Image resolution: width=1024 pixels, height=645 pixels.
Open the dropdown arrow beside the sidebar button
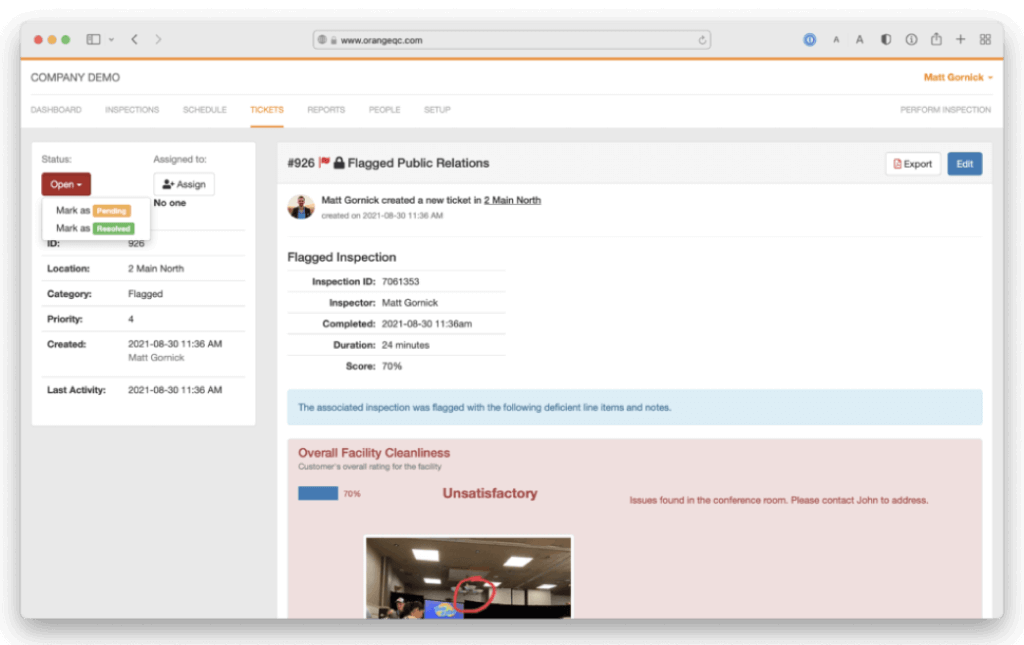point(111,40)
